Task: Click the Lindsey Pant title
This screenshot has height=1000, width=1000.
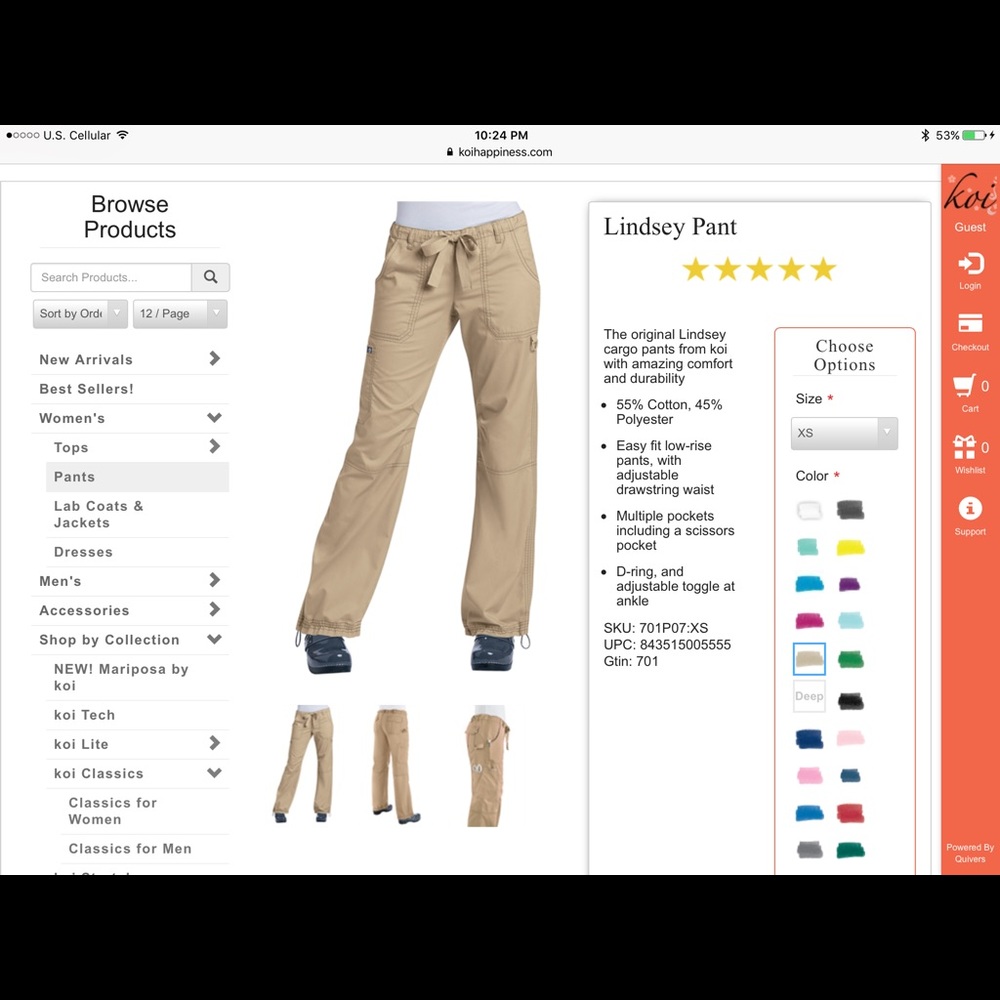Action: coord(670,227)
